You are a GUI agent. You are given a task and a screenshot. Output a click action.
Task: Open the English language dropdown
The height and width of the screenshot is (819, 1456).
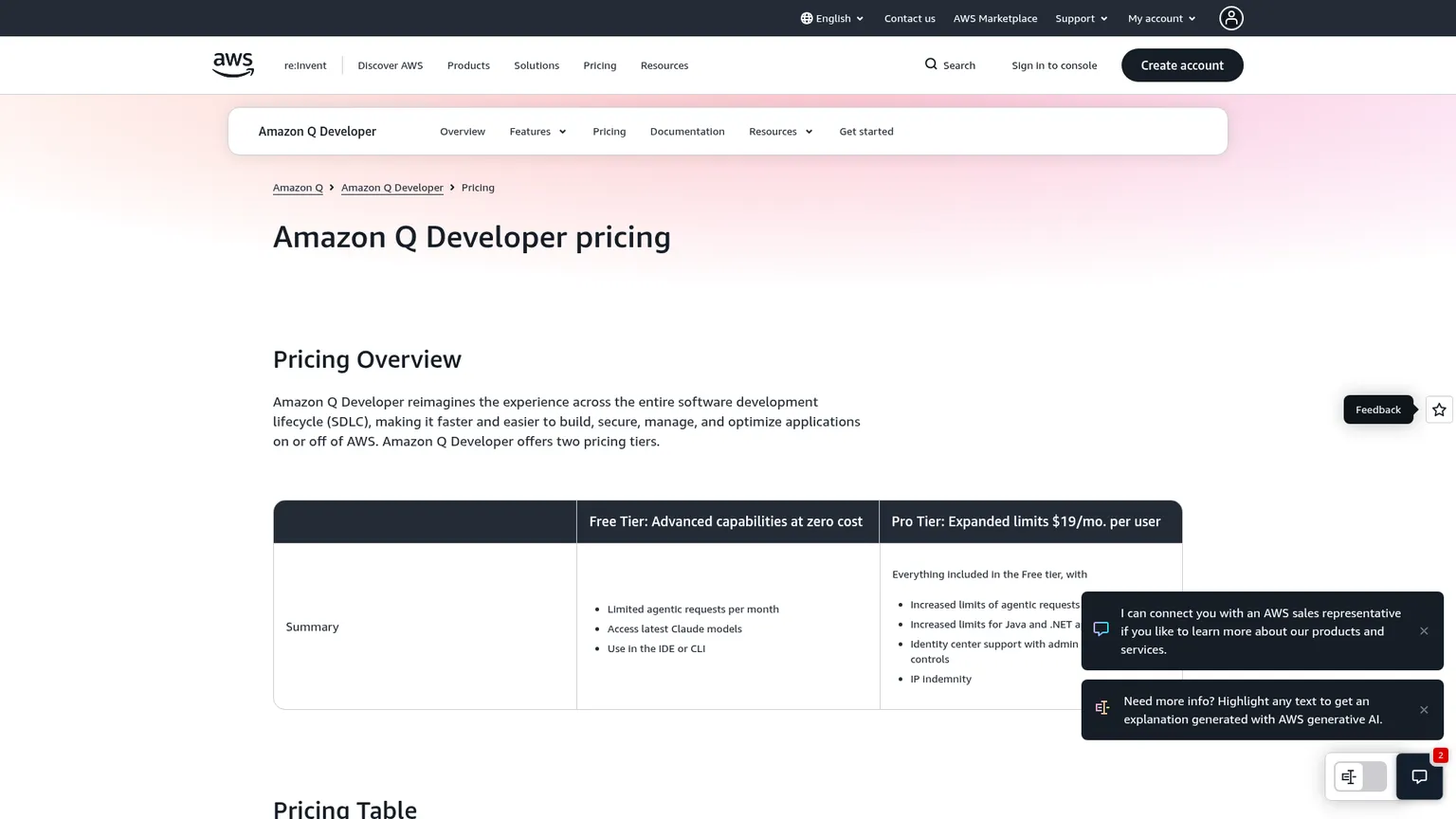click(x=832, y=18)
